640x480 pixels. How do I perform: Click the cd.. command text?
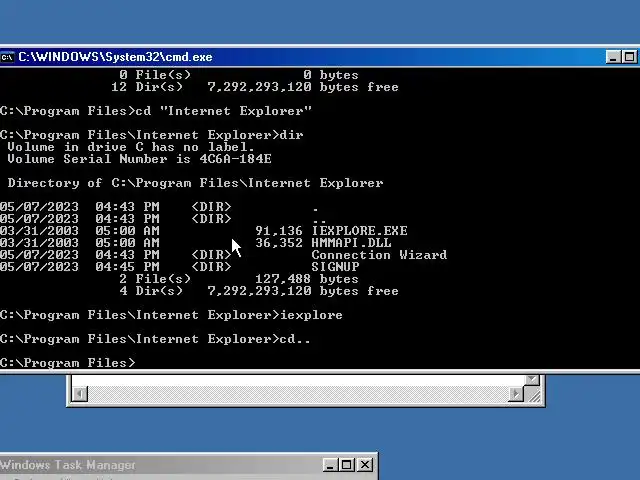coord(295,339)
